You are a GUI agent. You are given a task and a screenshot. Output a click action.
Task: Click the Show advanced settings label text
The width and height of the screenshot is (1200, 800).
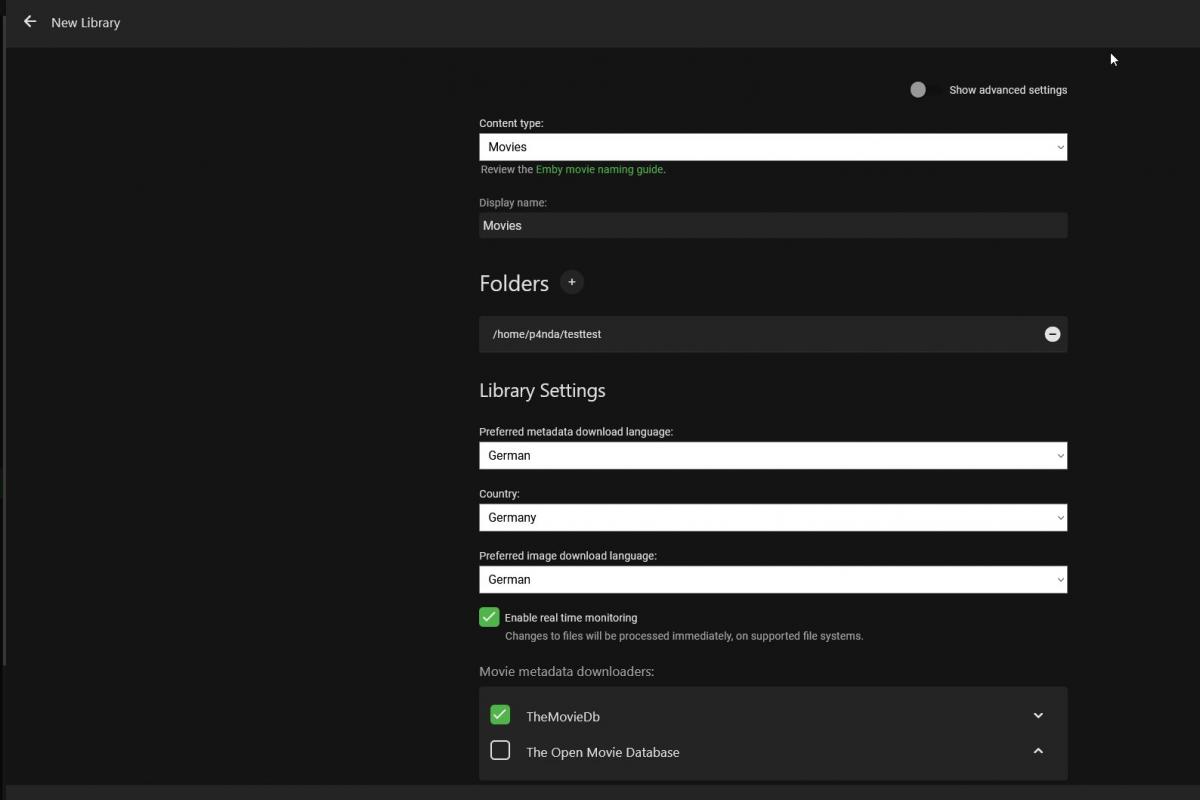click(1007, 90)
